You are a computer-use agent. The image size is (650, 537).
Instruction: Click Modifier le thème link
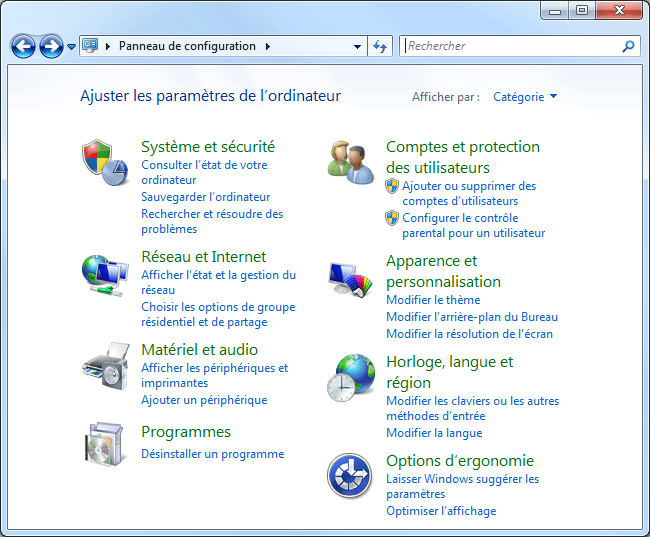tap(433, 300)
